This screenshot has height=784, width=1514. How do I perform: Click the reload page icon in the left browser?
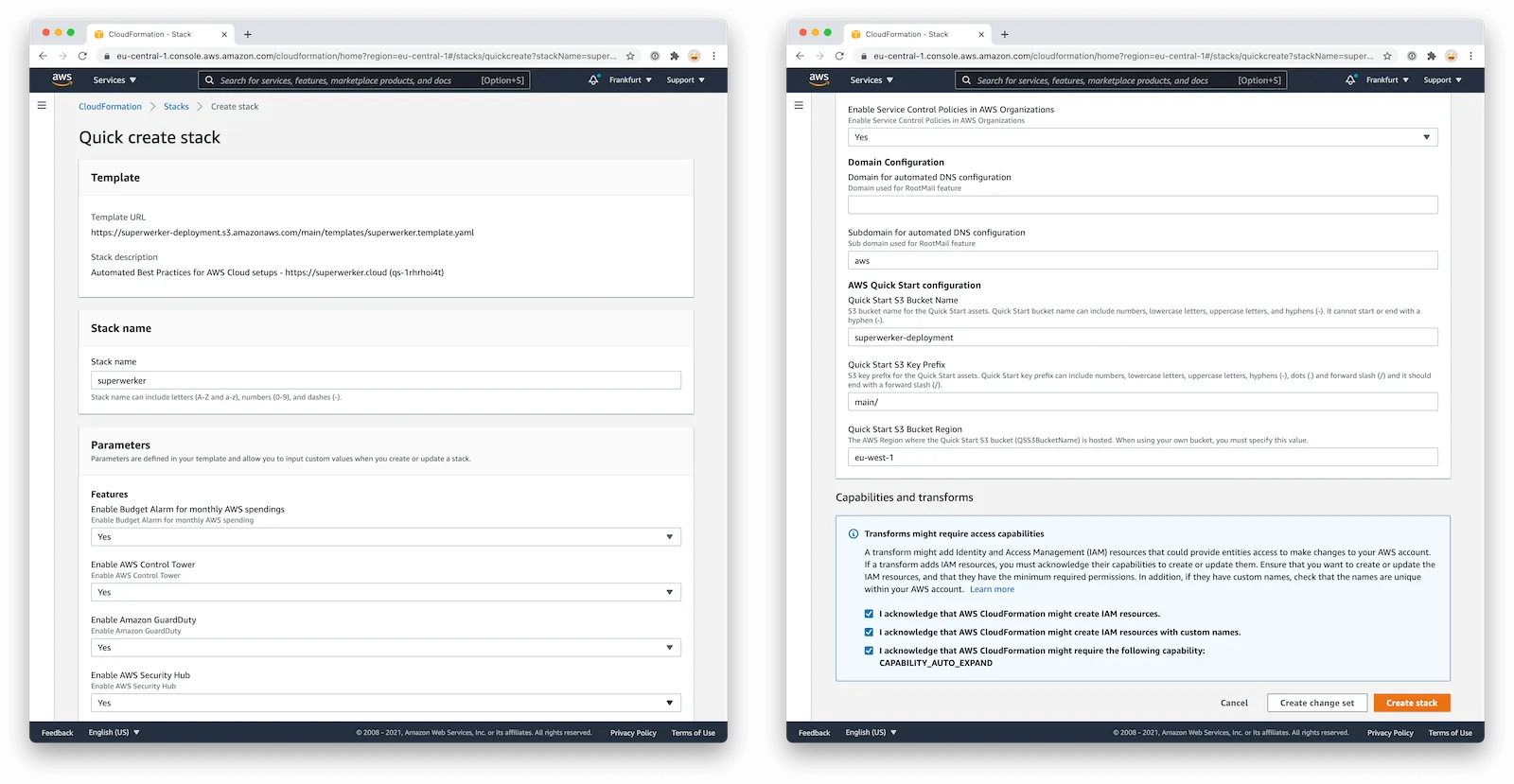(82, 56)
